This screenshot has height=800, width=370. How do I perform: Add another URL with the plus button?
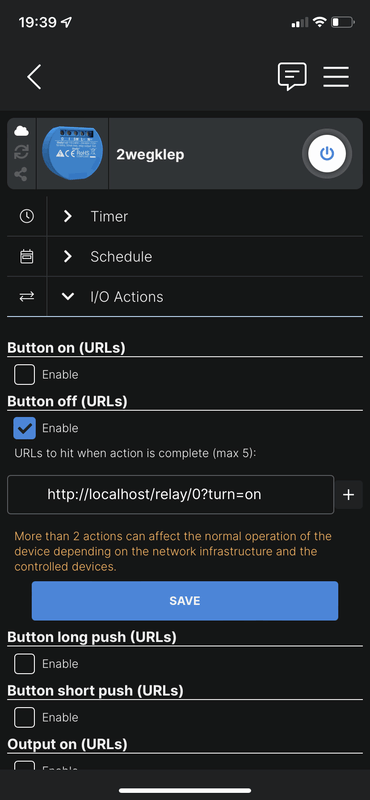tap(349, 494)
